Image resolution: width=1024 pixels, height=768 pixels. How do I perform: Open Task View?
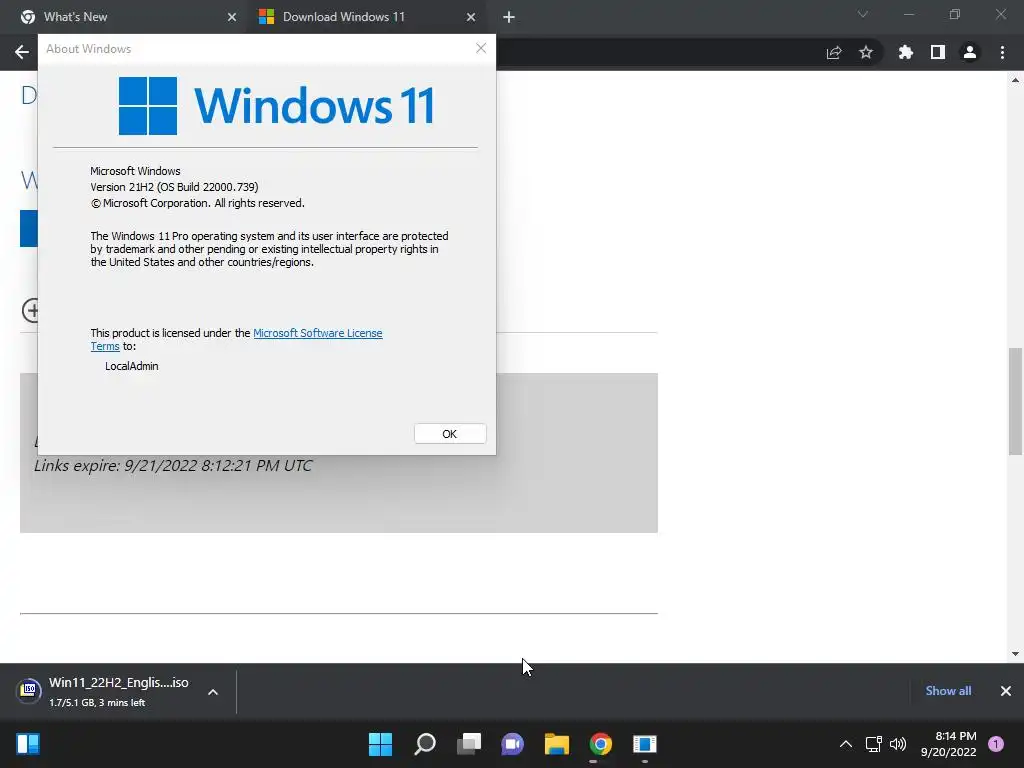[469, 744]
